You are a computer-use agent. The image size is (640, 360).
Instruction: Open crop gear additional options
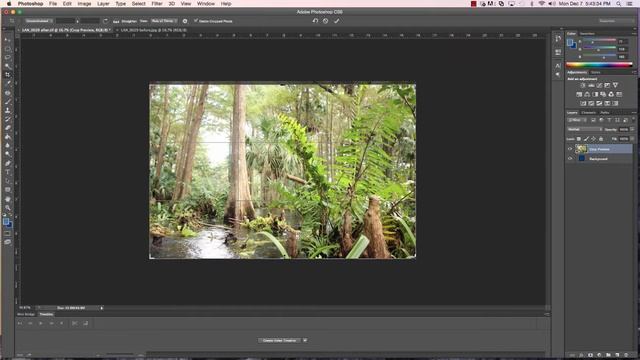click(185, 21)
